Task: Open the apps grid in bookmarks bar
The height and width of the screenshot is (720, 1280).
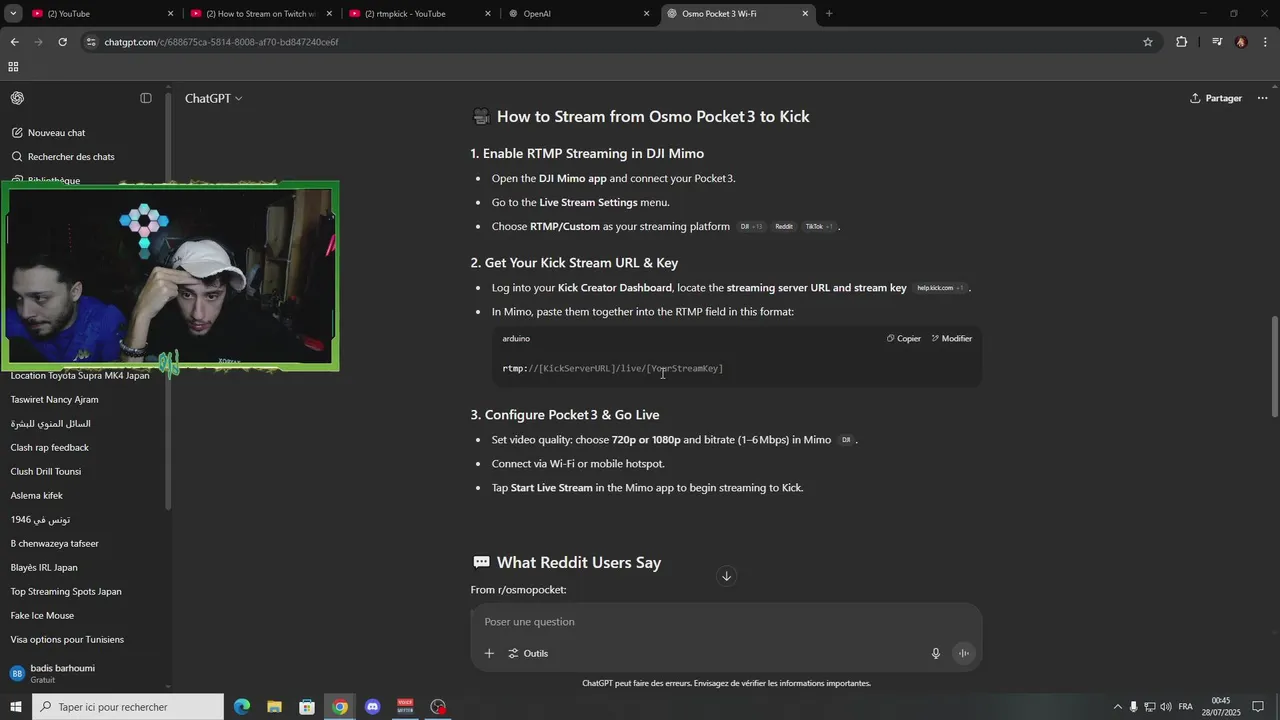Action: pos(13,67)
